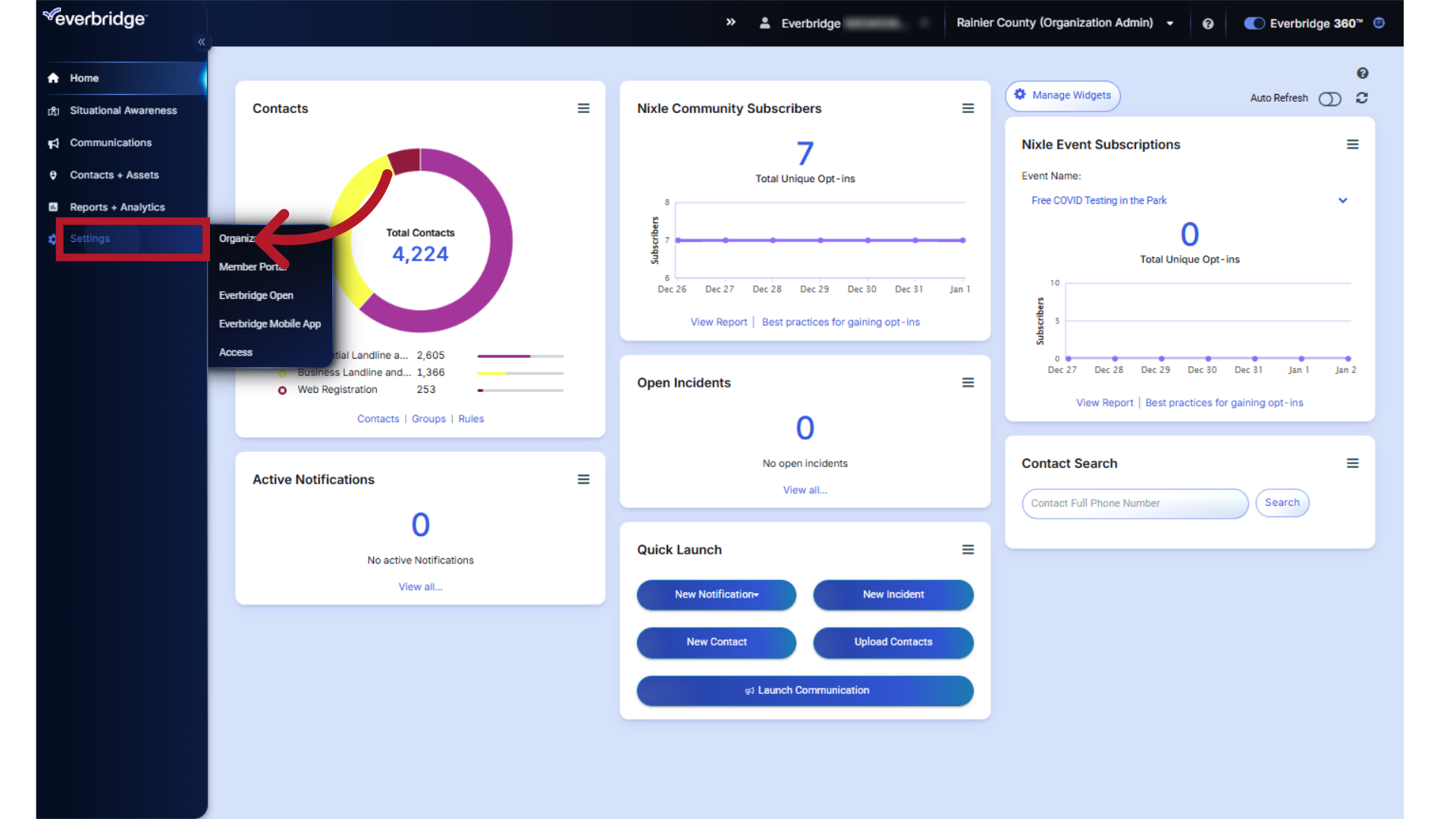The height and width of the screenshot is (819, 1456).
Task: Open Contacts widget hamburger menu
Action: coord(584,108)
